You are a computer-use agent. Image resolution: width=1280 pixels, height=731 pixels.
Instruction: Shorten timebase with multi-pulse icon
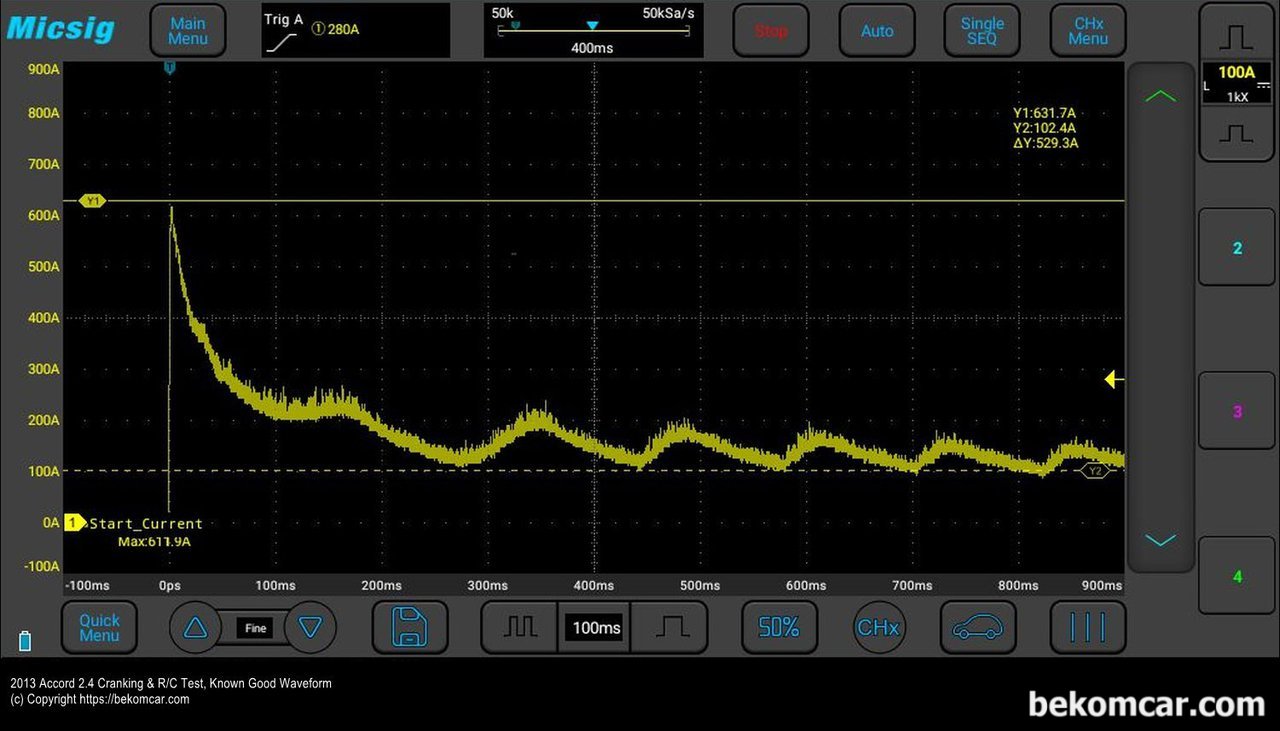pos(520,627)
